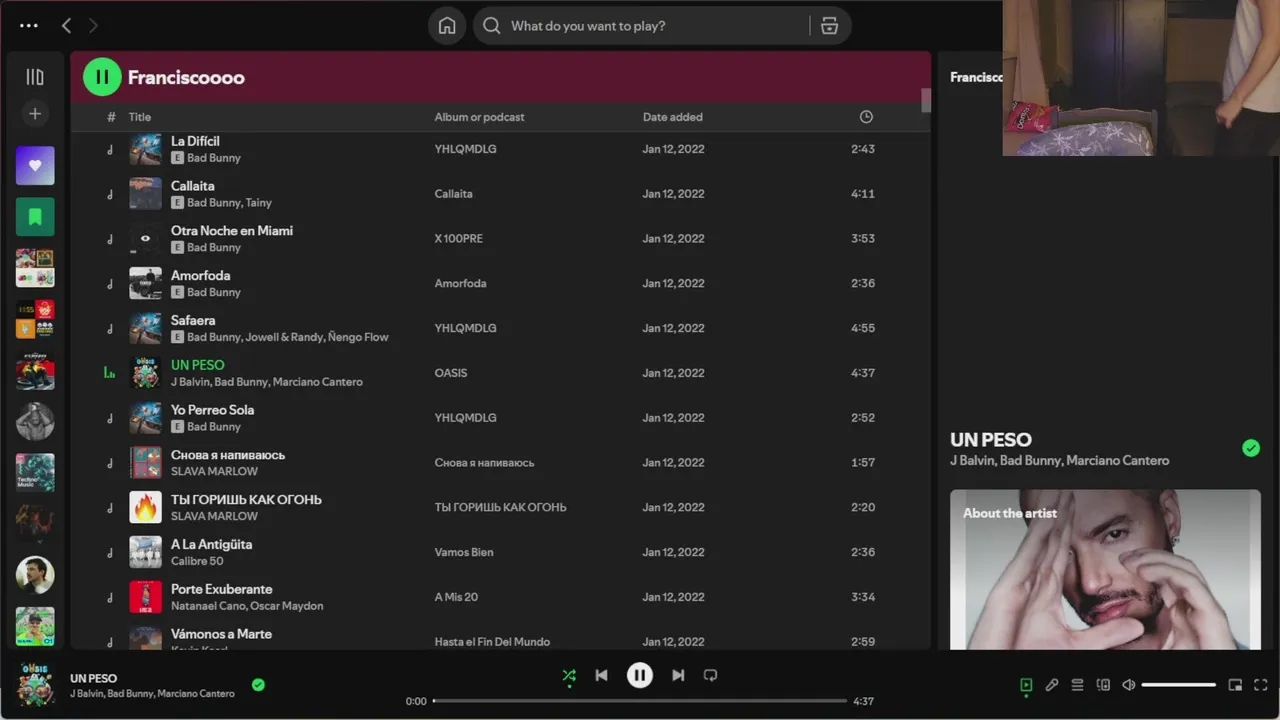Open A Mis 20 album link

coord(456,597)
